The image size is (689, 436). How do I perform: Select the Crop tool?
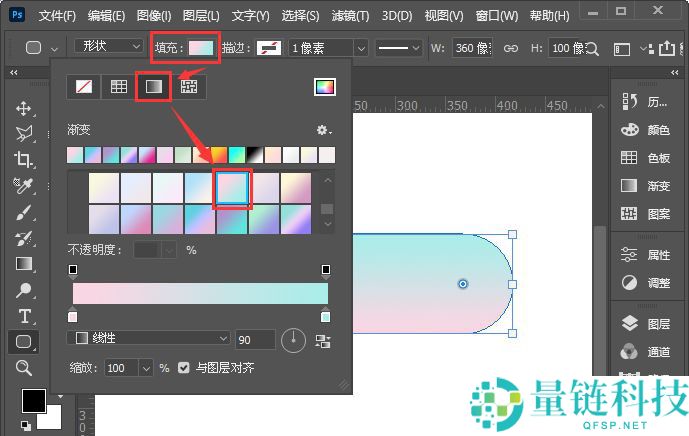tap(25, 160)
